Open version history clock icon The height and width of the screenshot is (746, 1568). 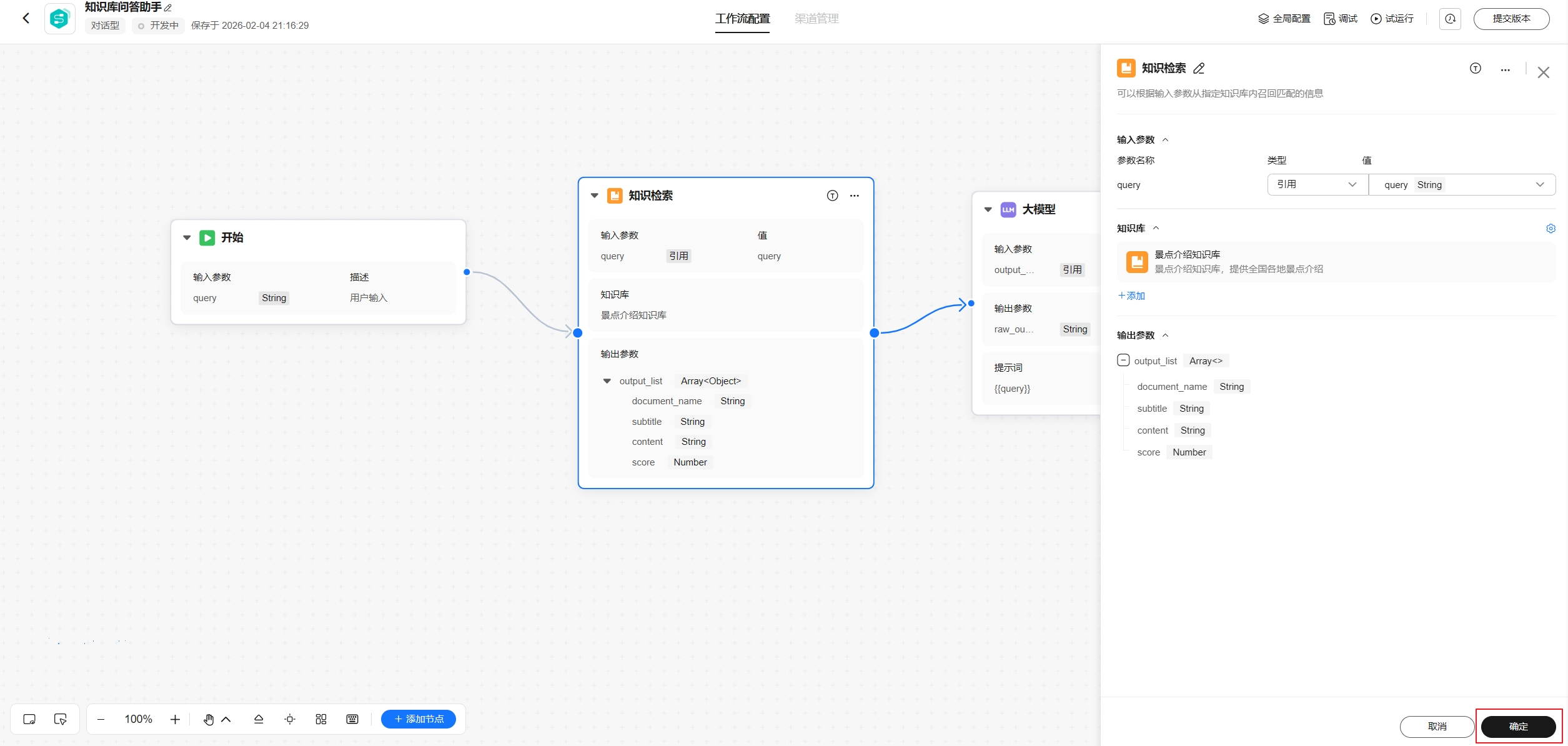point(1450,19)
